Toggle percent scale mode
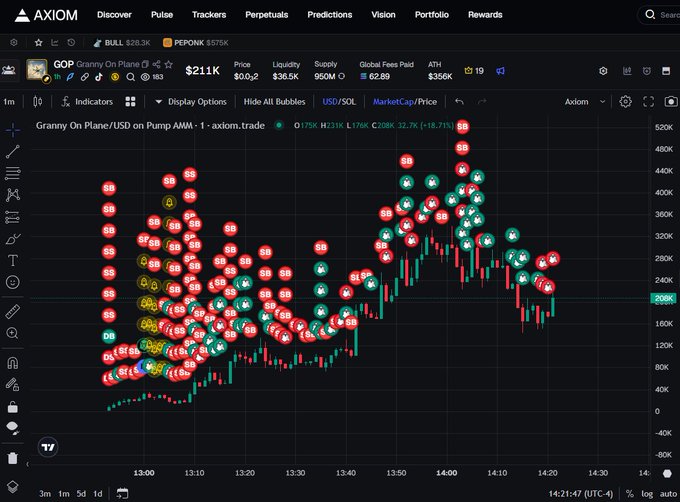680x502 pixels. click(630, 494)
